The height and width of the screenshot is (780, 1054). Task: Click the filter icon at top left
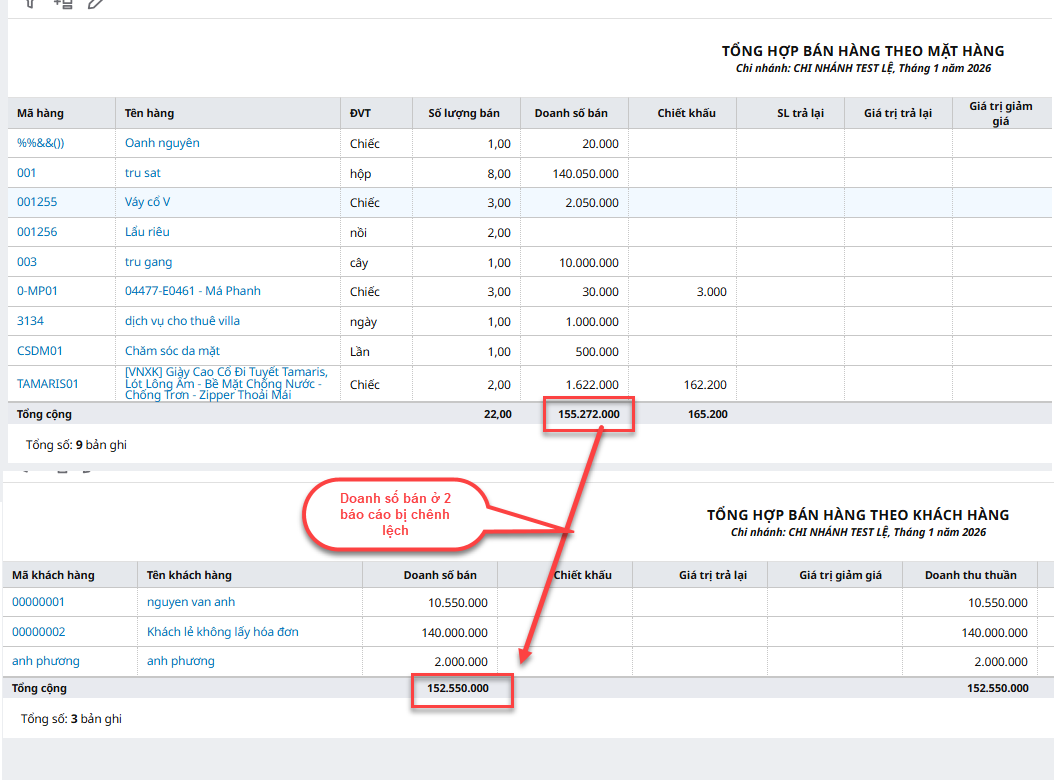[x=30, y=3]
